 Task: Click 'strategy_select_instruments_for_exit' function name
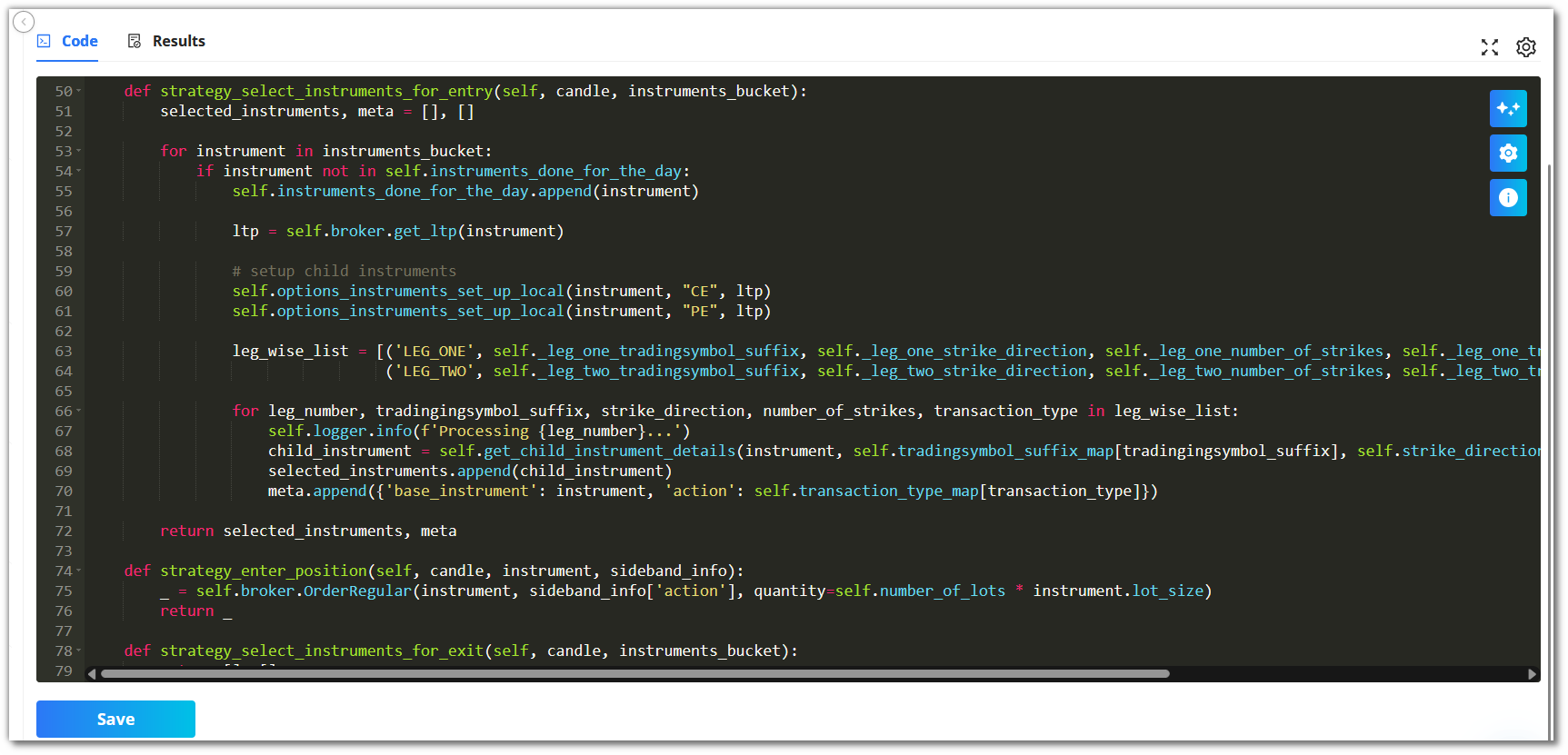(322, 651)
